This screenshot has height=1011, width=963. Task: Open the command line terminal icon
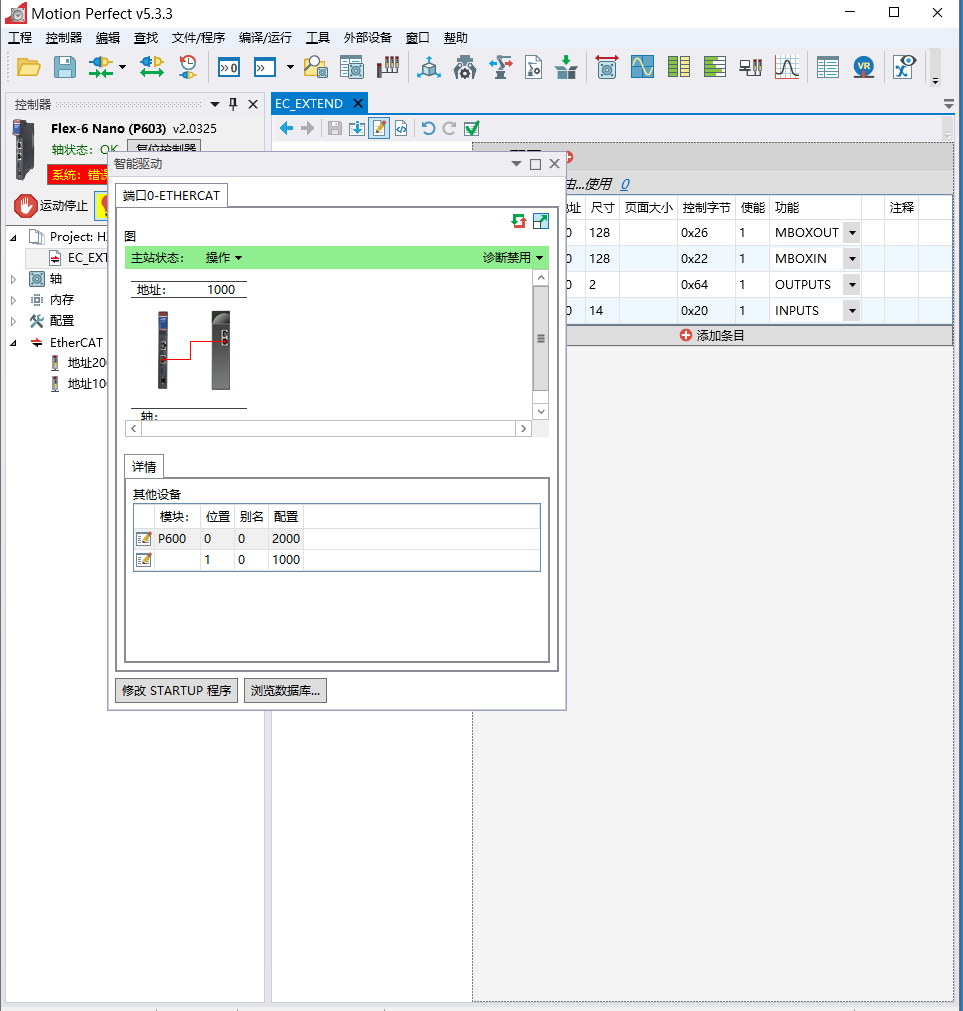[x=265, y=67]
